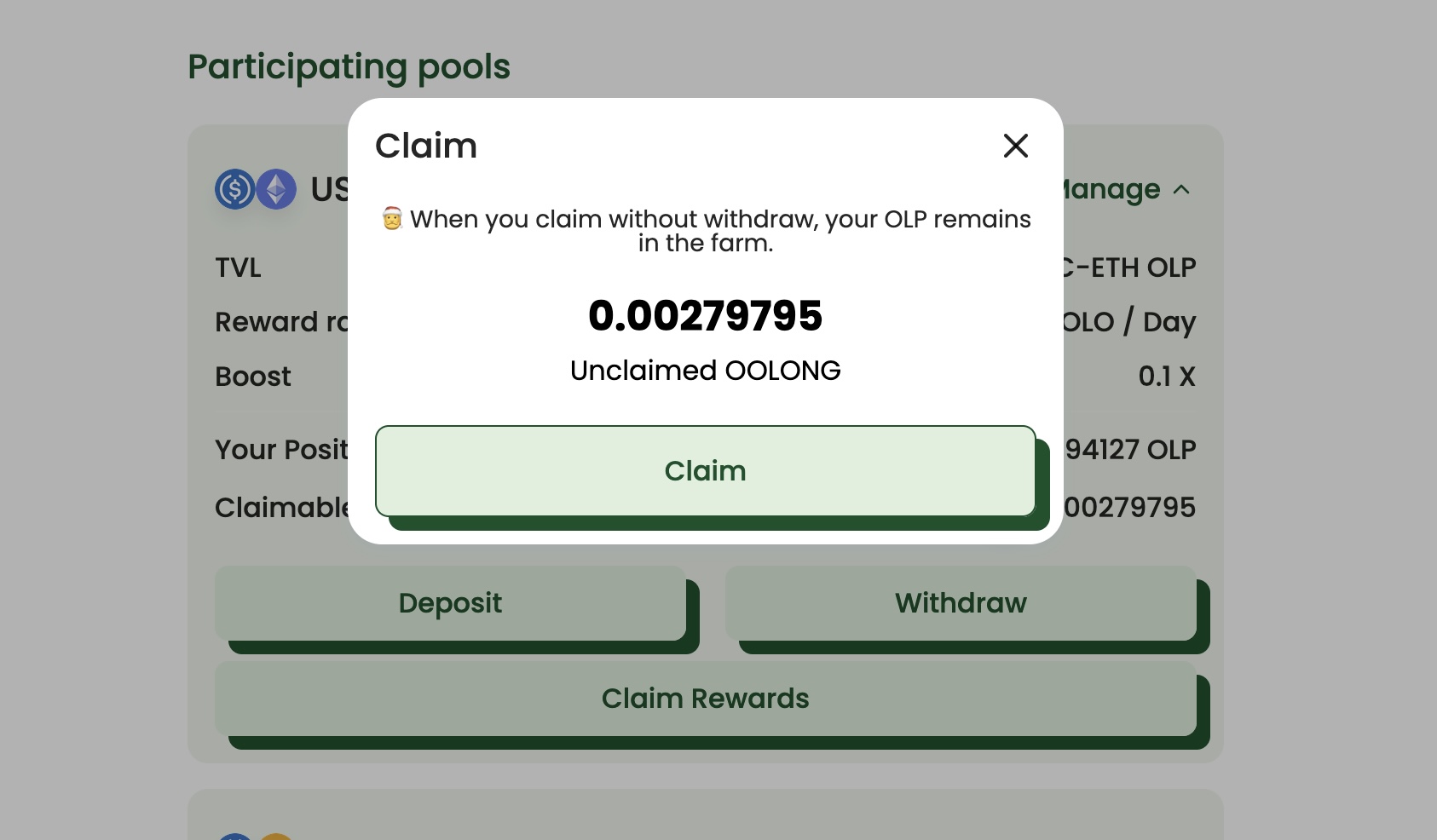This screenshot has height=840, width=1437.
Task: Open the Deposit button
Action: (450, 603)
